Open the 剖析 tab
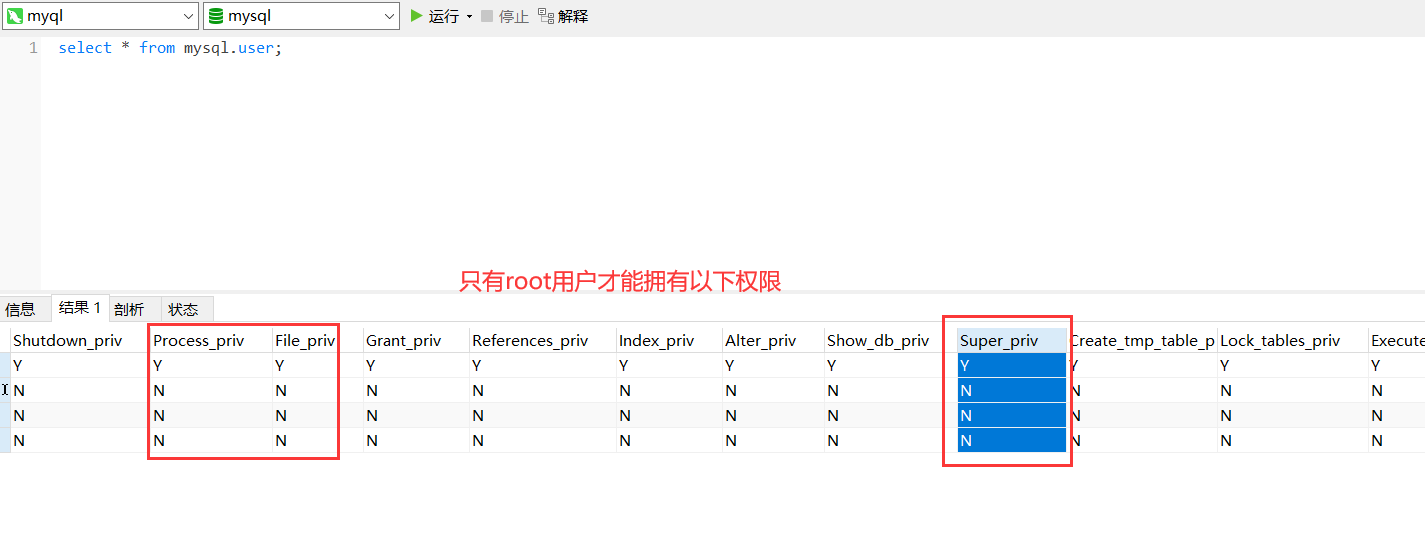This screenshot has height=555, width=1425. (x=129, y=309)
